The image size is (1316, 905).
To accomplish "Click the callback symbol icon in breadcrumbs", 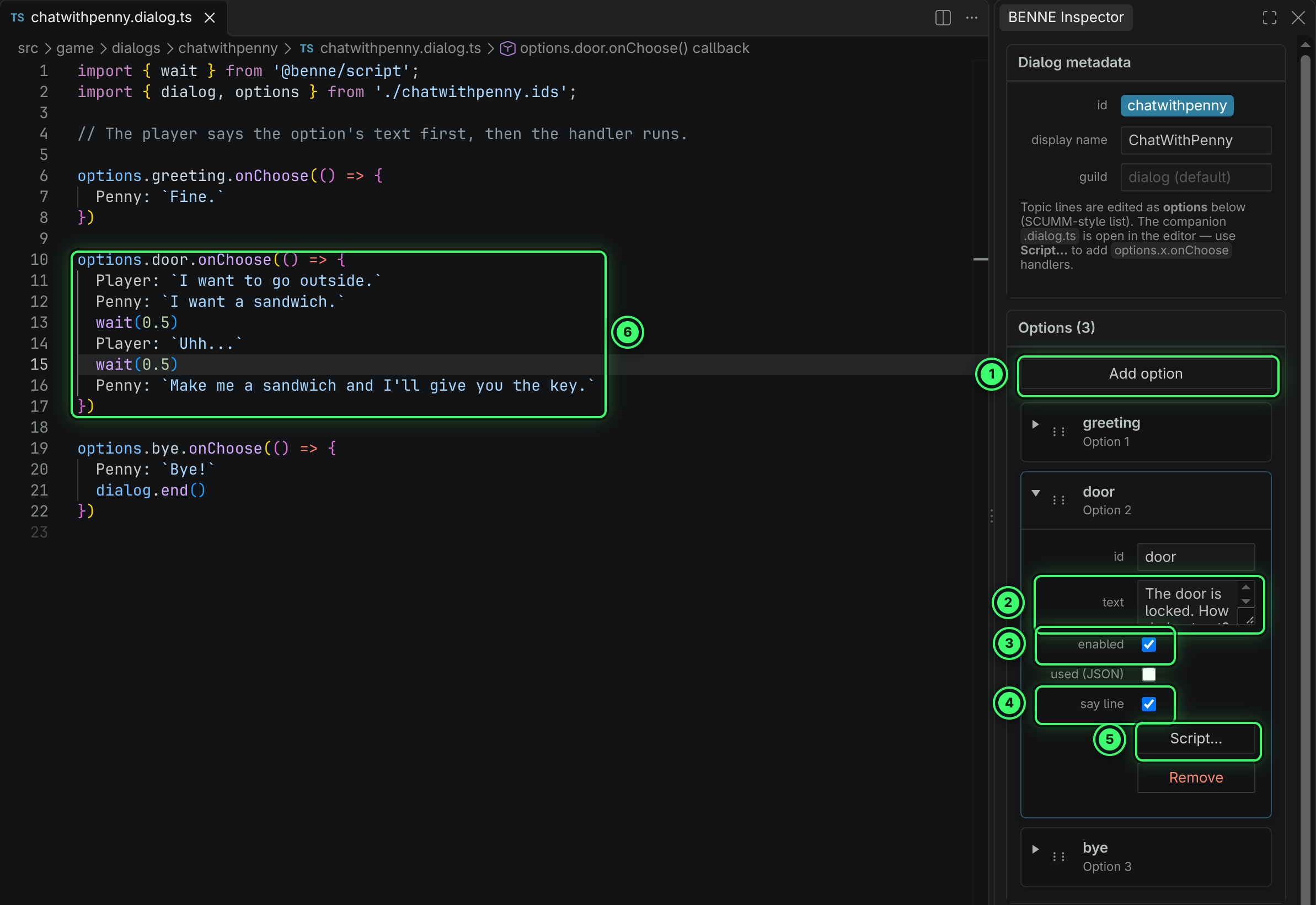I will [507, 48].
